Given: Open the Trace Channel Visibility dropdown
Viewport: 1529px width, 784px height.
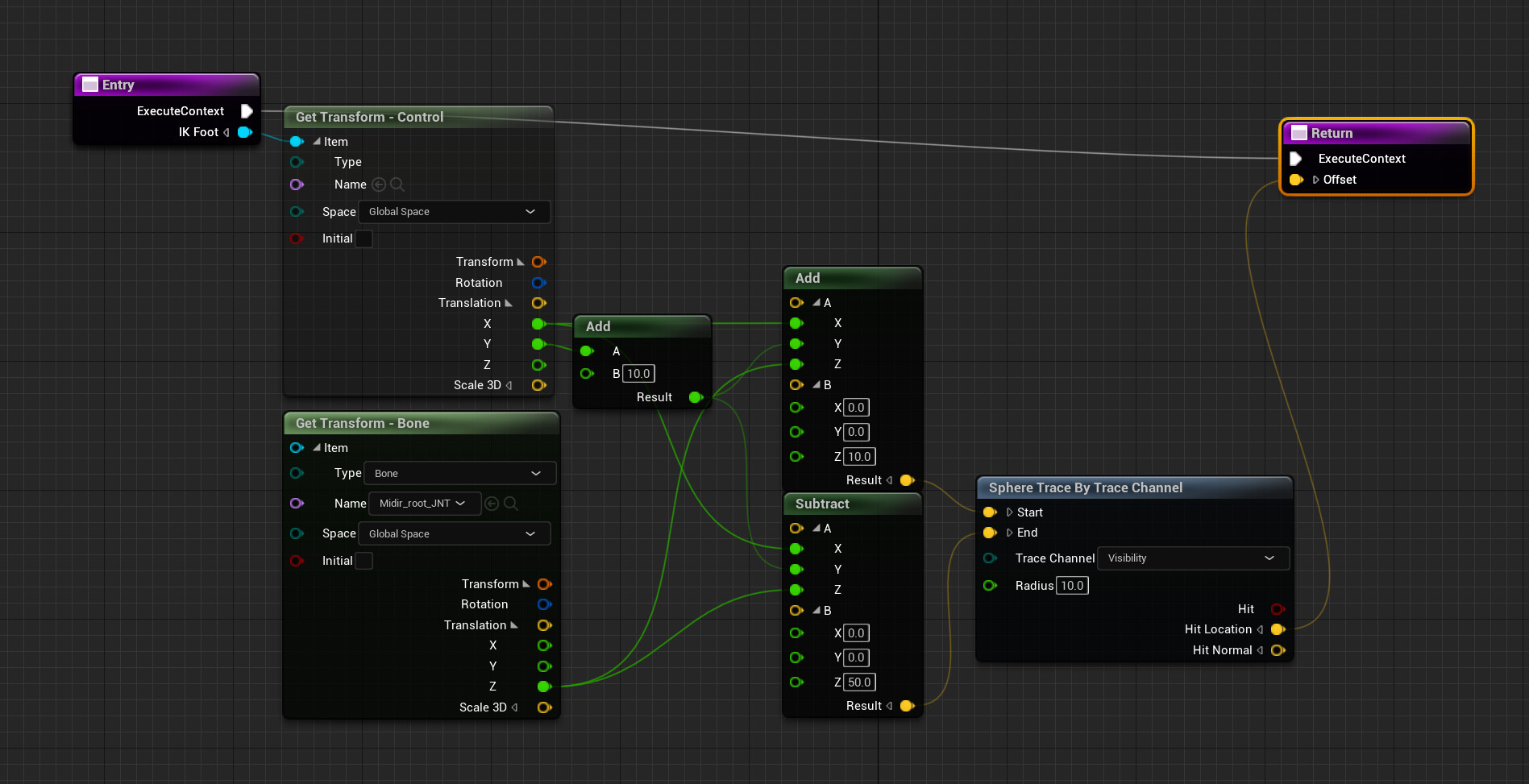Looking at the screenshot, I should pyautogui.click(x=1193, y=558).
